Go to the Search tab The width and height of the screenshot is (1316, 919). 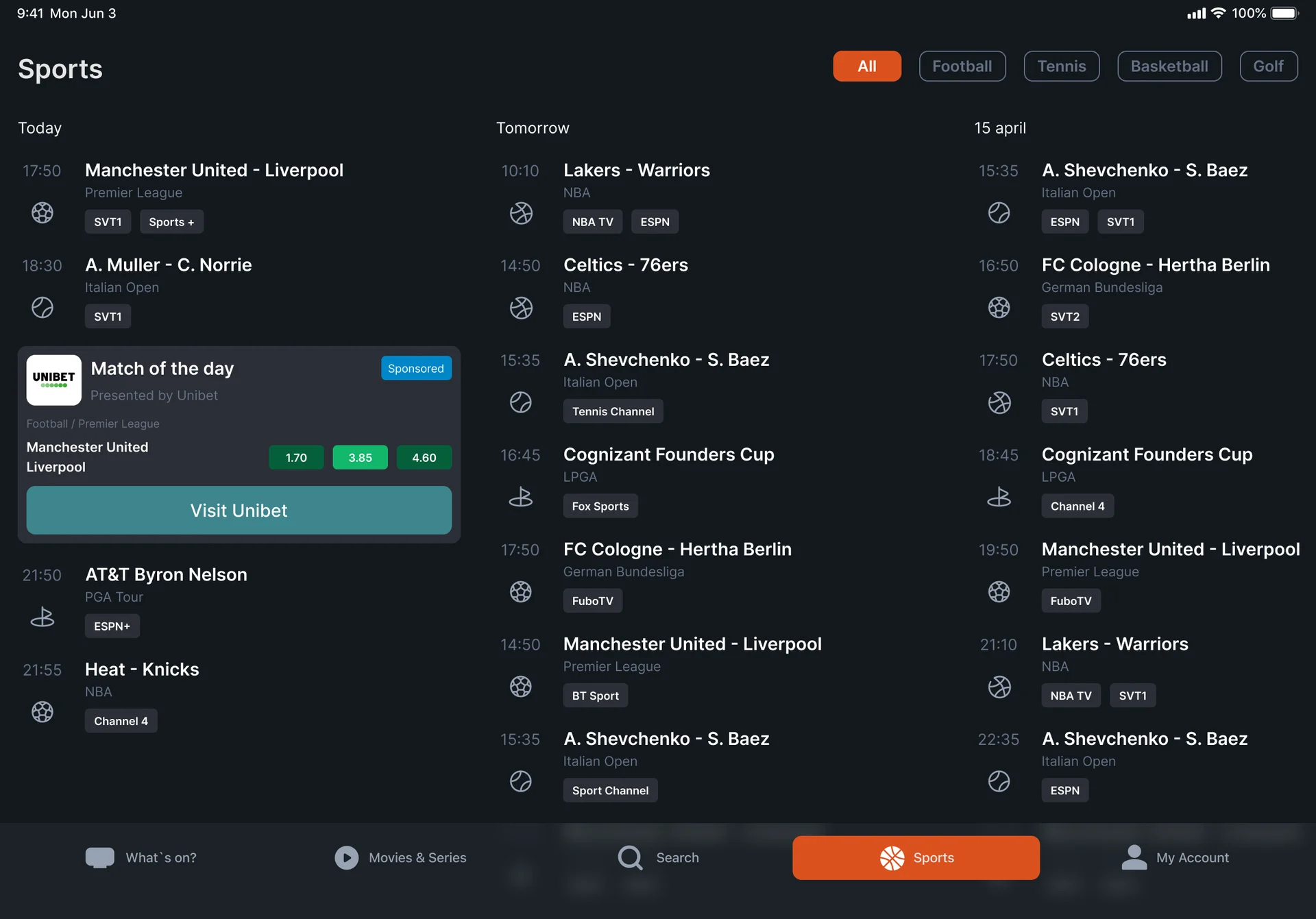click(x=658, y=857)
